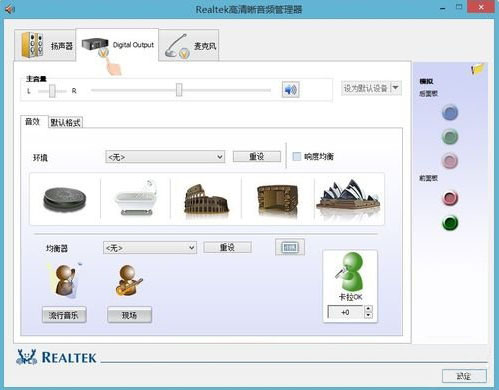The height and width of the screenshot is (390, 499).
Task: Apply the 现场 live preset
Action: coord(129,315)
